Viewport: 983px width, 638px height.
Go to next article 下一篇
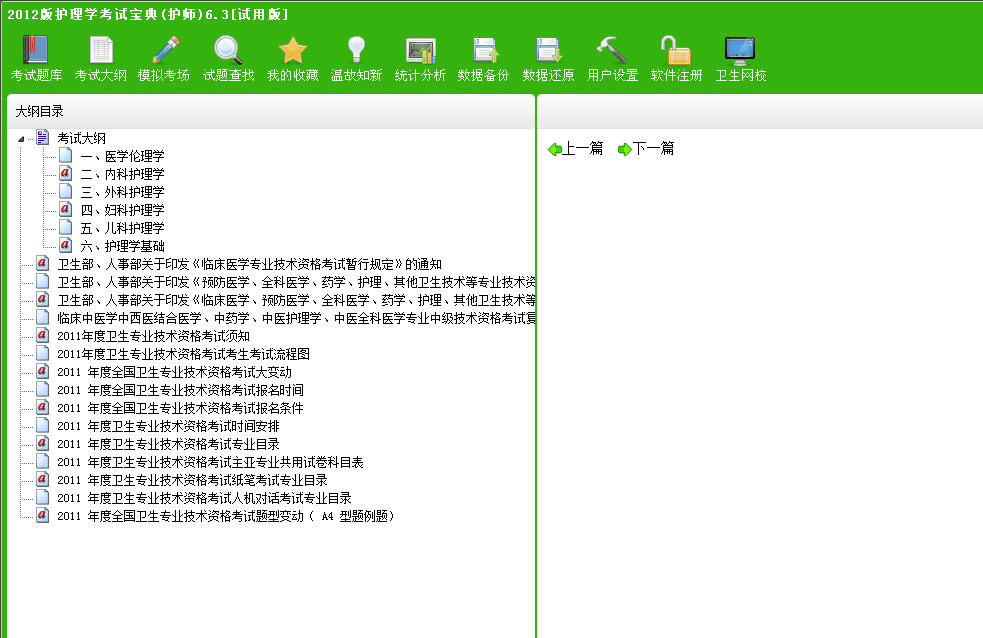pyautogui.click(x=646, y=149)
